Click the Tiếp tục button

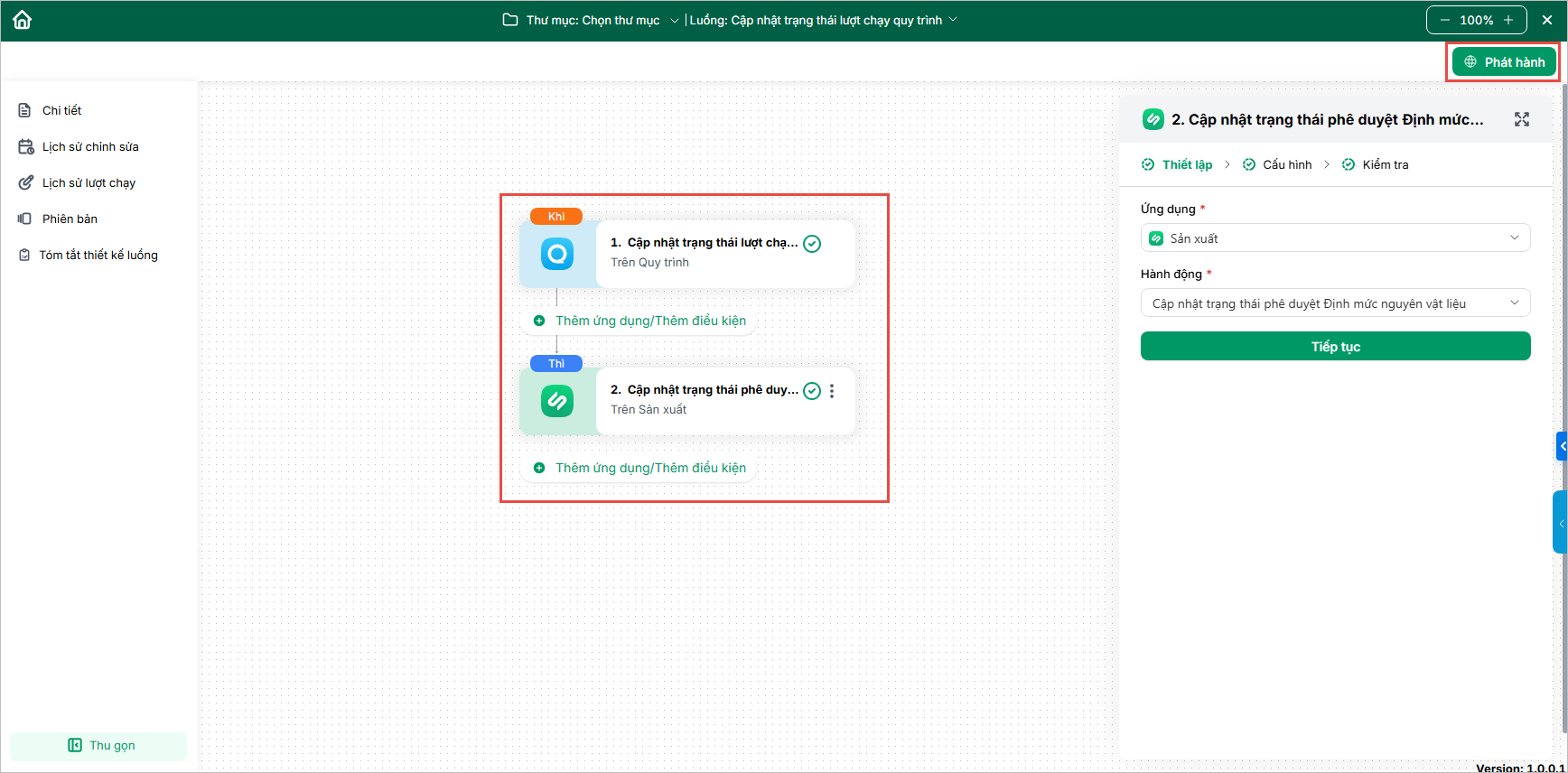pyautogui.click(x=1335, y=346)
